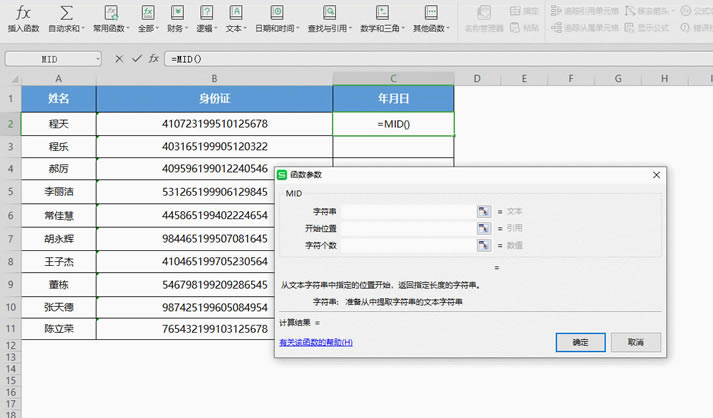
Task: Open the 全部 functions category
Action: coord(148,18)
